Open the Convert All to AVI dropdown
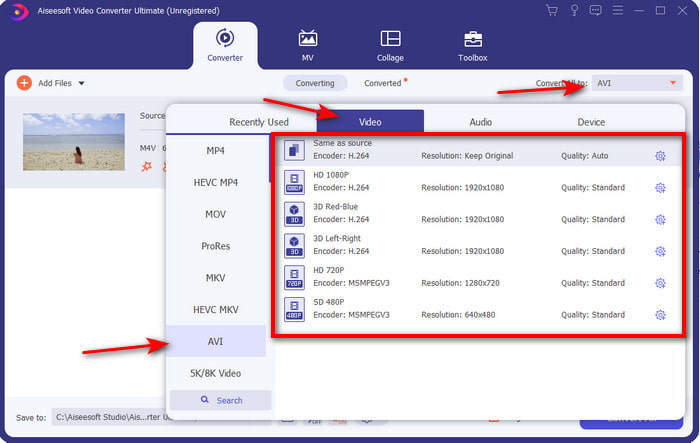 [x=637, y=83]
